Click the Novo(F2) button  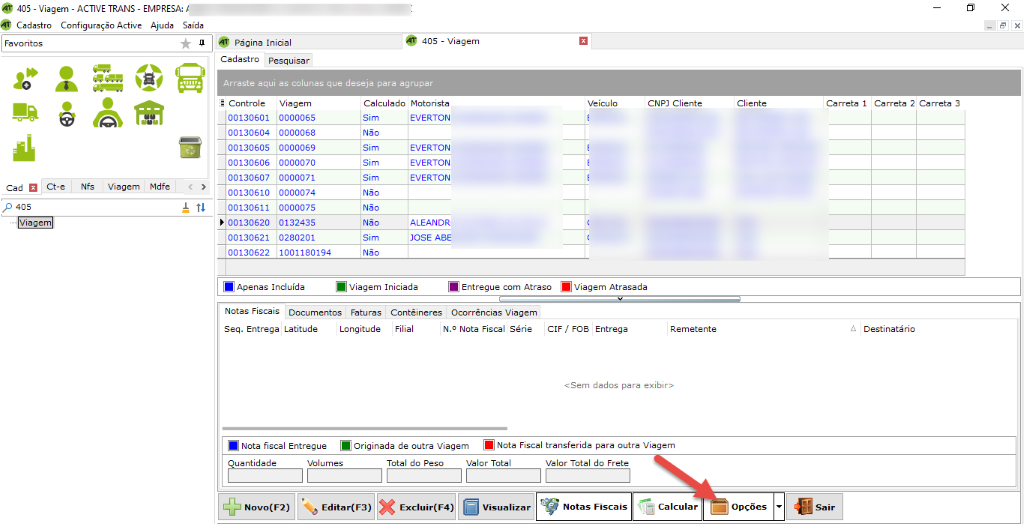point(256,507)
